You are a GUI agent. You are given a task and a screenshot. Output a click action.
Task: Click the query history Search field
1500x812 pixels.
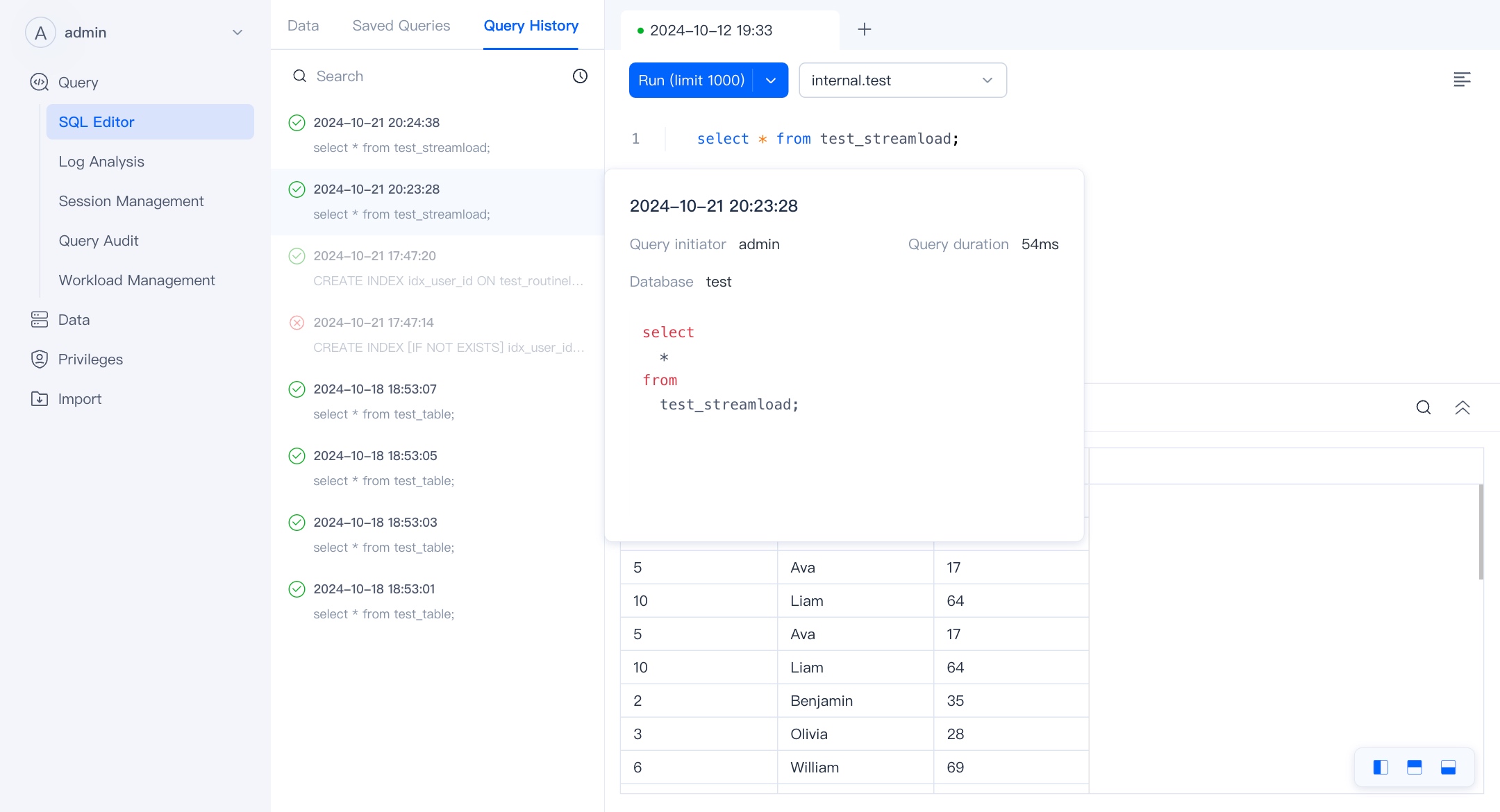point(431,76)
